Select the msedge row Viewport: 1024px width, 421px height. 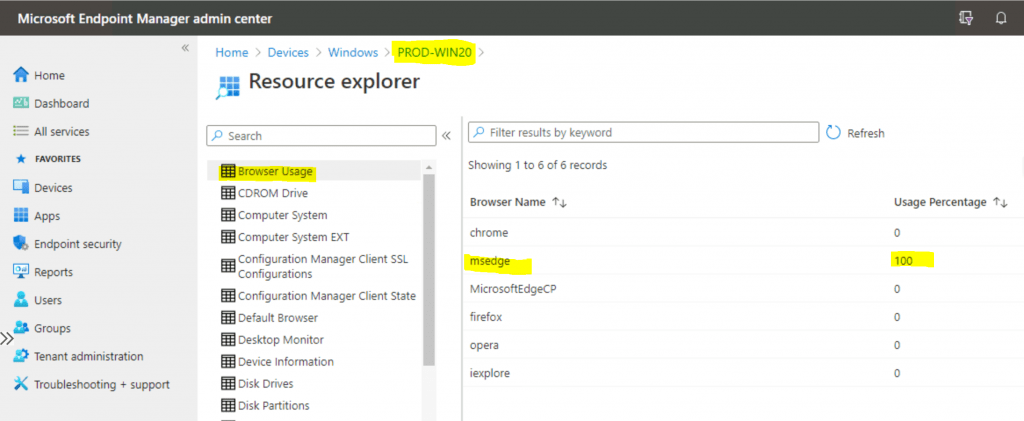pyautogui.click(x=743, y=261)
